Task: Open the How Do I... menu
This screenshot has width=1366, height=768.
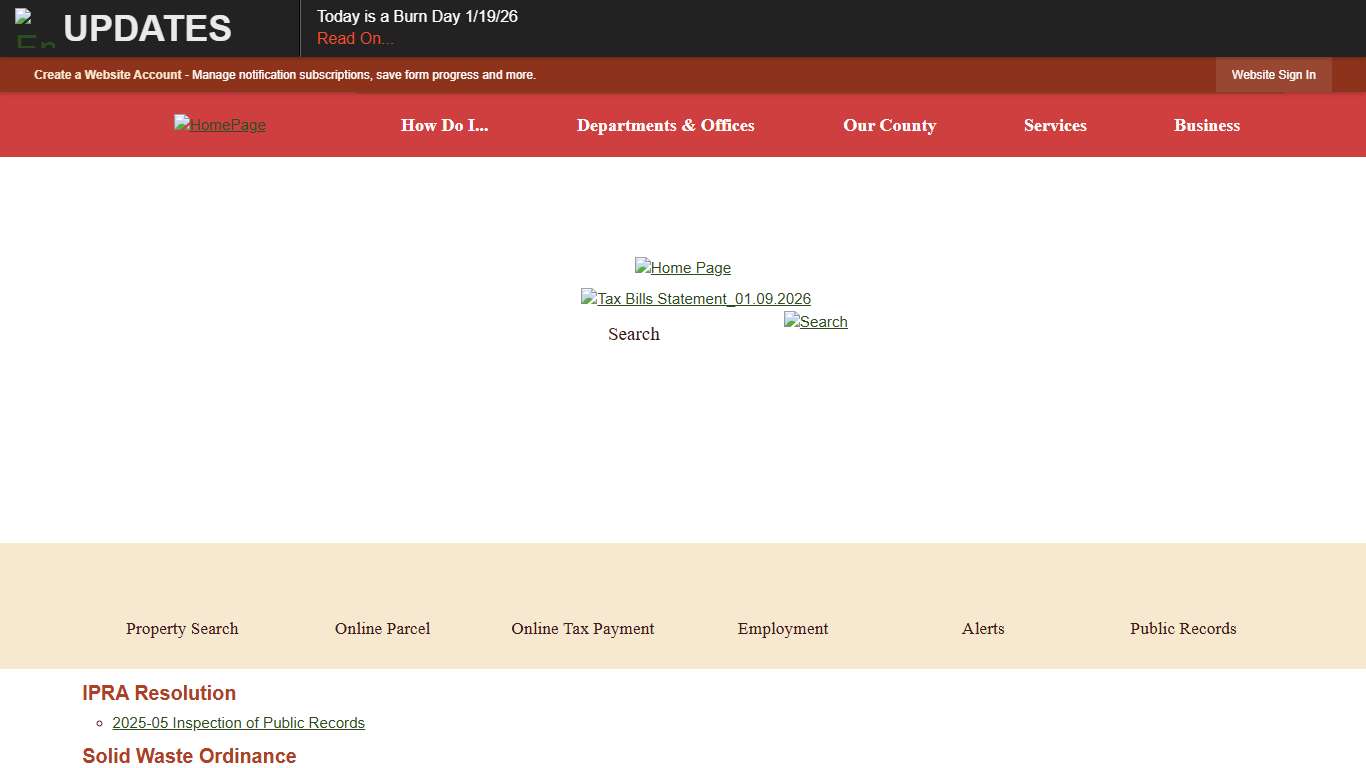Action: coord(444,125)
